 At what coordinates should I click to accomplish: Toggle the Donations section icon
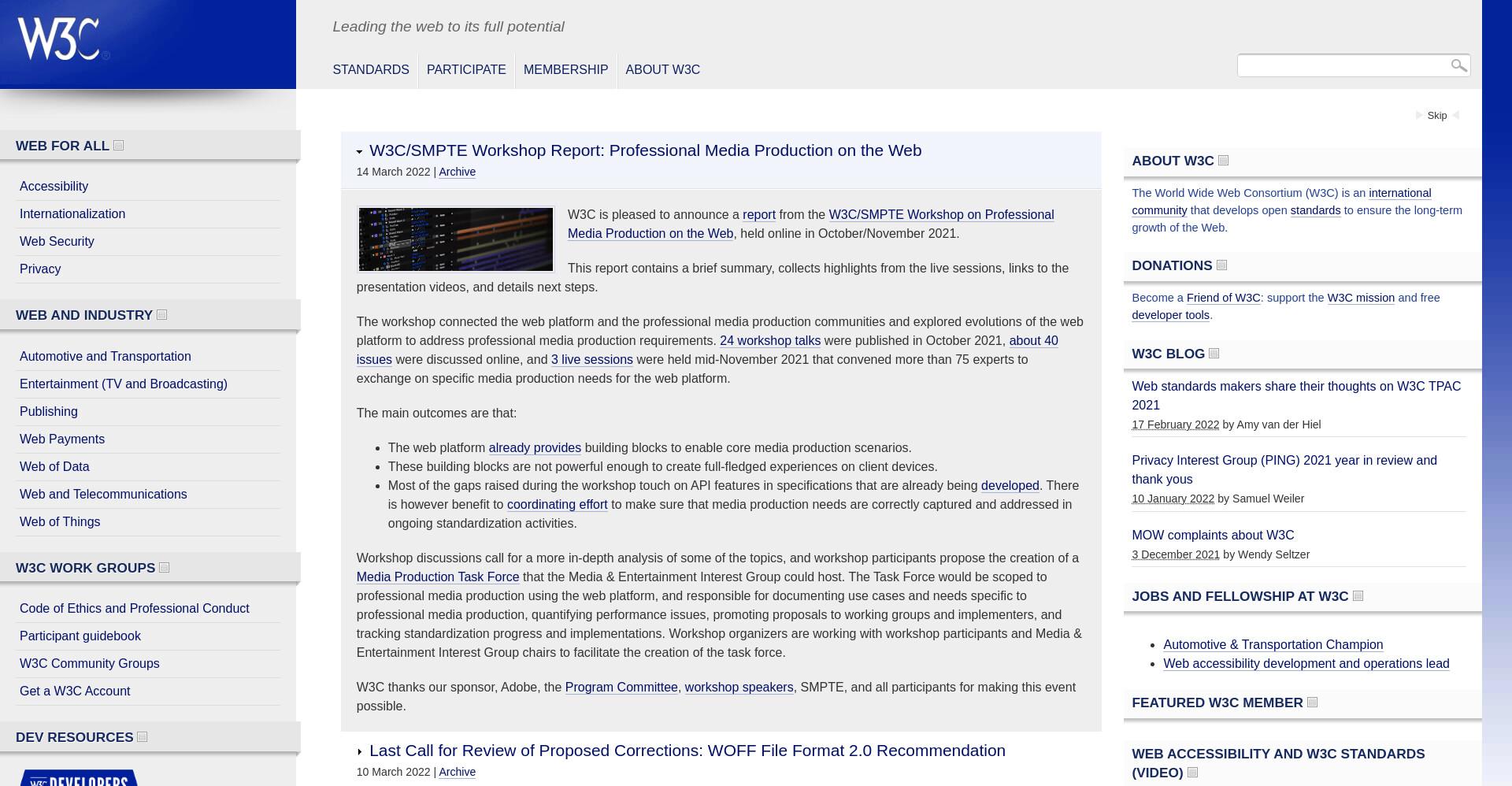coord(1222,265)
